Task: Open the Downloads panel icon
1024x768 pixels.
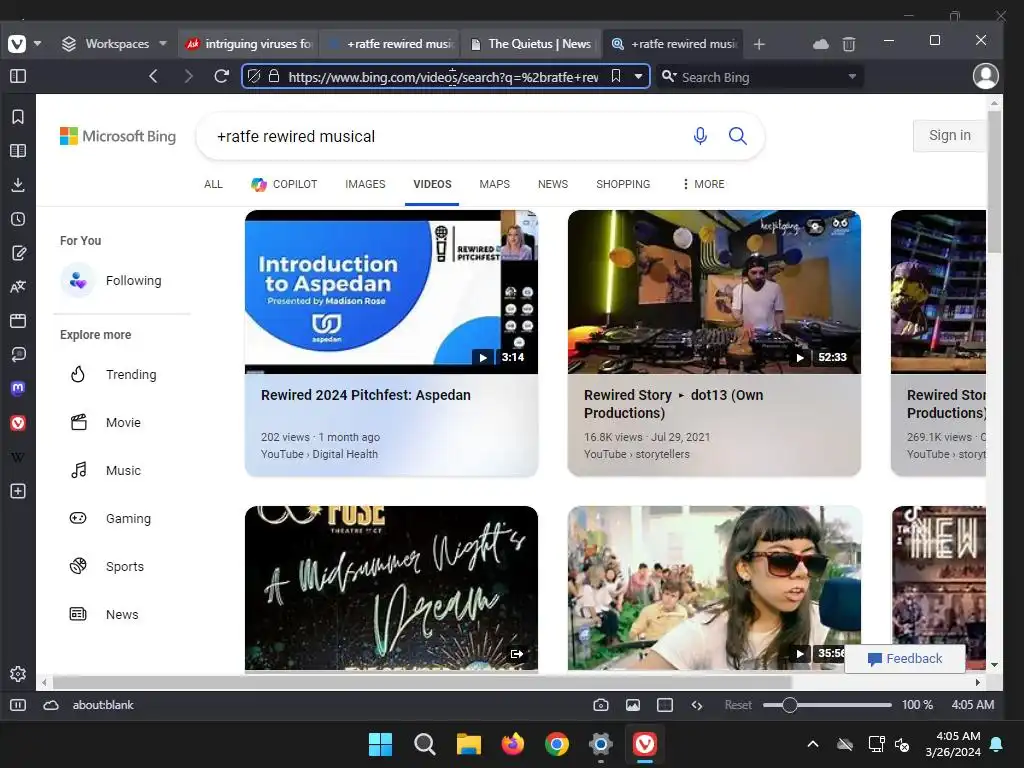Action: pos(18,185)
